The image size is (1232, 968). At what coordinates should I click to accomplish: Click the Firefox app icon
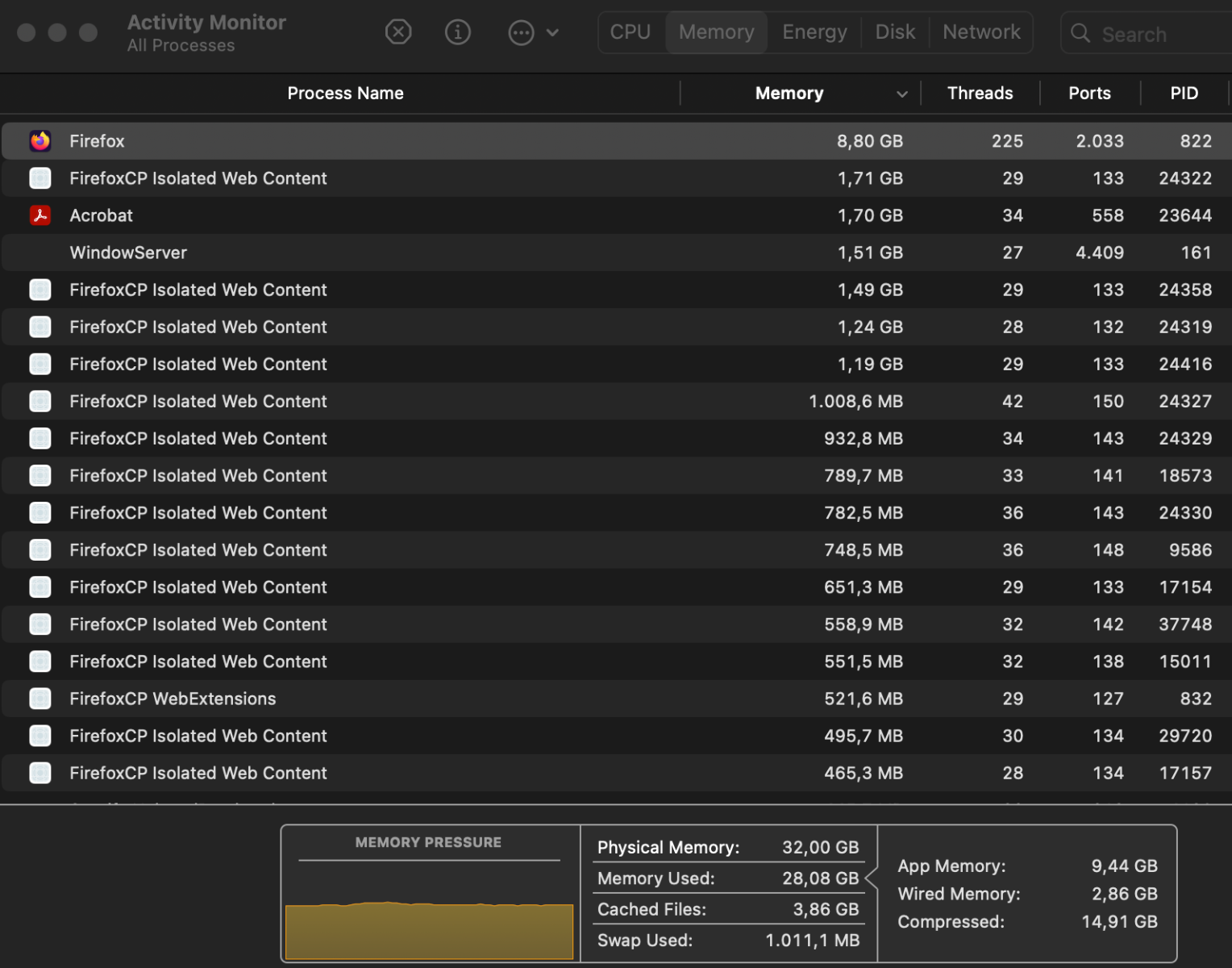tap(40, 141)
